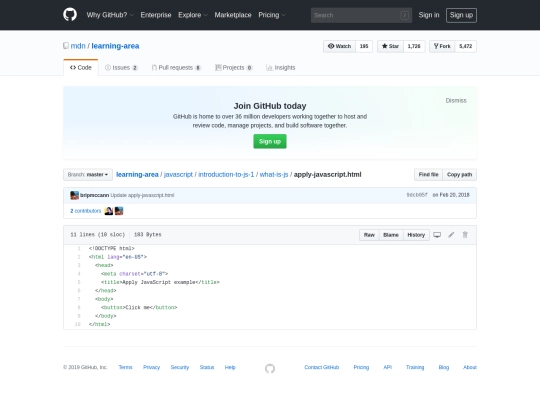Click the star count 1,726
The image size is (540, 405).
(414, 46)
